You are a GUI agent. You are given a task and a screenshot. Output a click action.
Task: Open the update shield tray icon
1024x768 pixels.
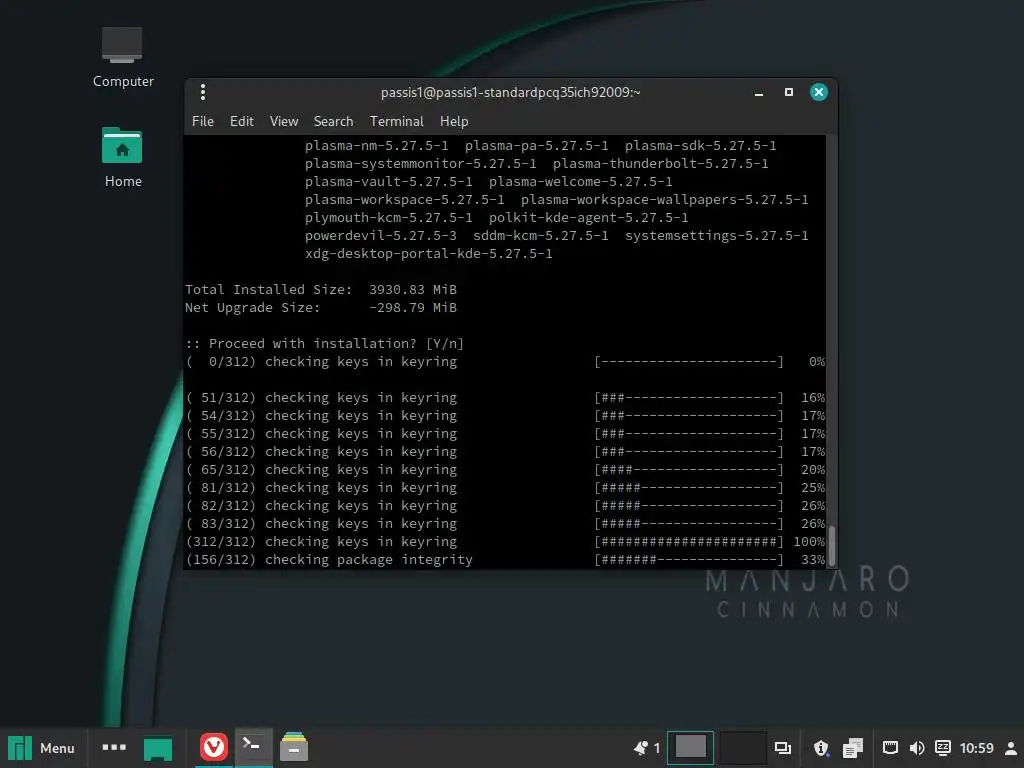[821, 748]
